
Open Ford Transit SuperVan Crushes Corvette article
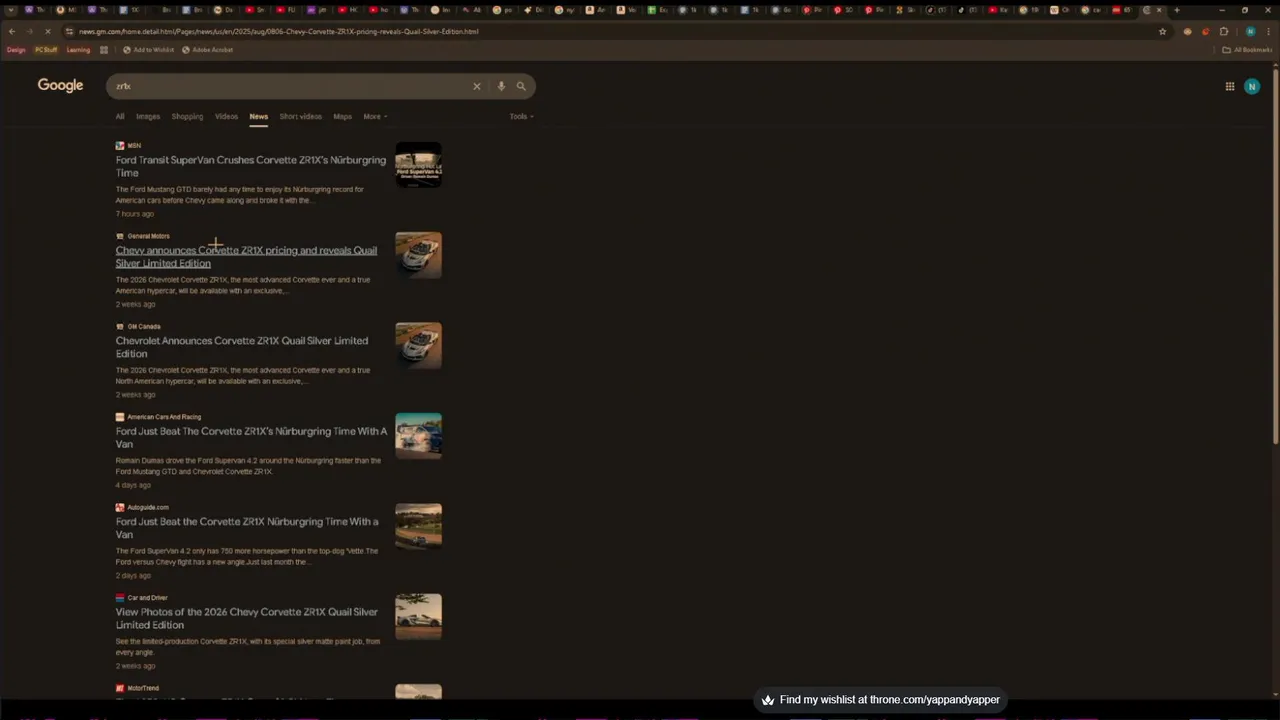tap(250, 166)
